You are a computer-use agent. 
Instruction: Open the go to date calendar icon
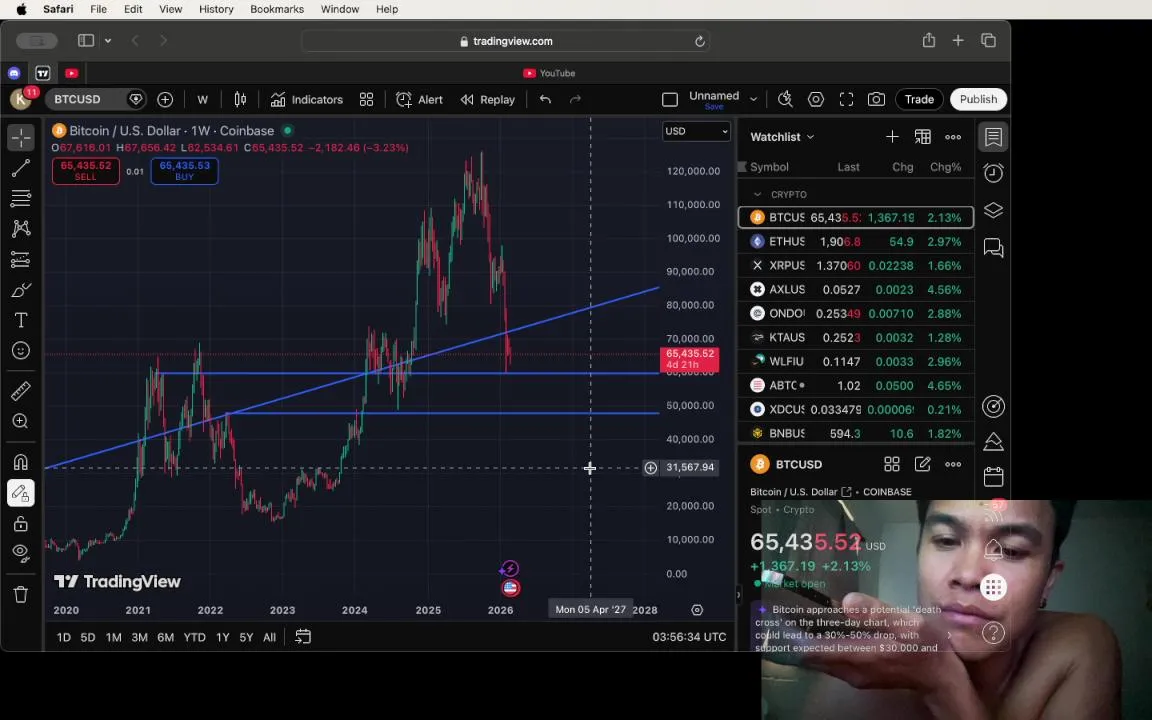[303, 636]
